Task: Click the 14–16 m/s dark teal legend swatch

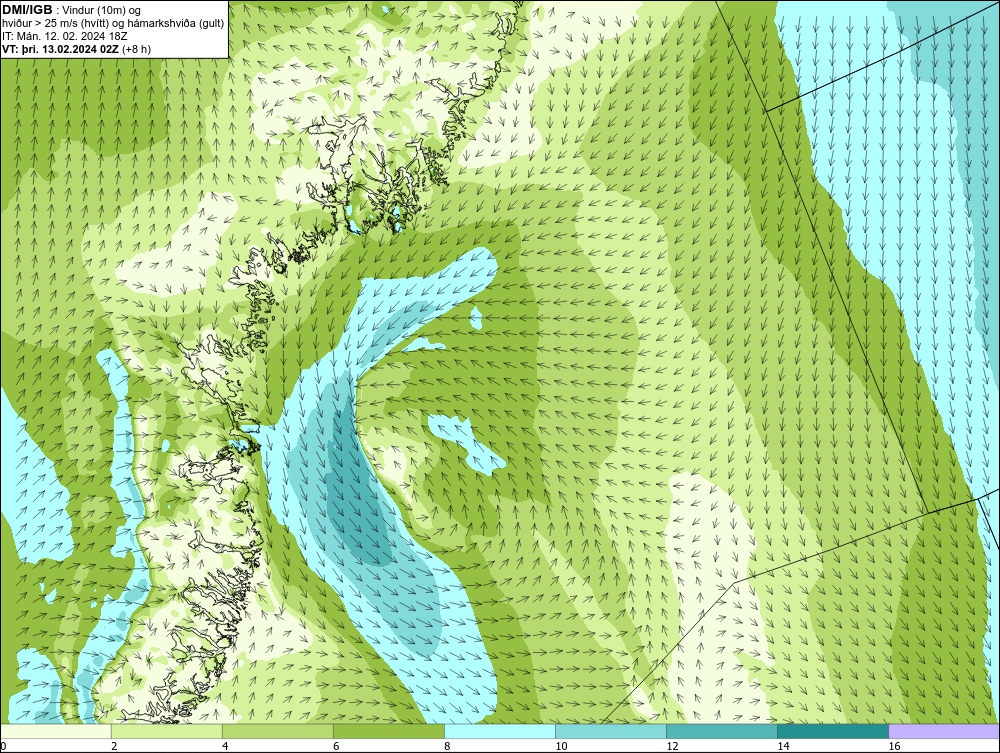Action: point(832,731)
